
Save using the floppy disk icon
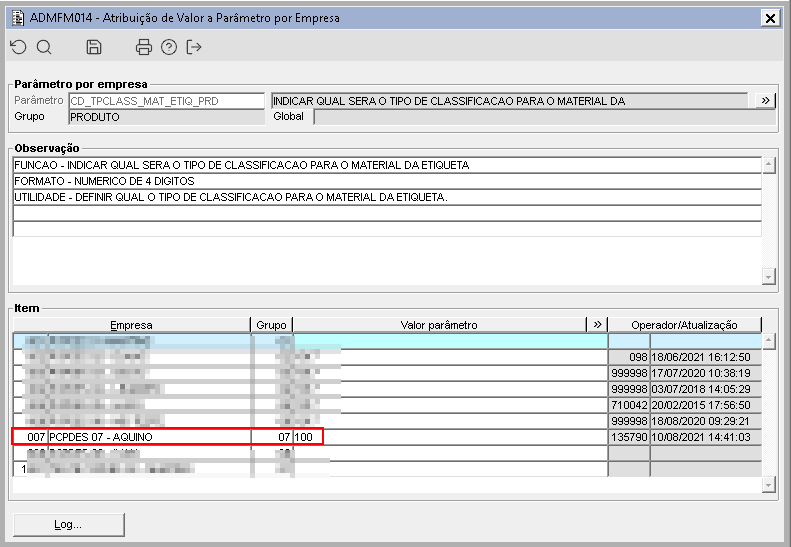pos(94,47)
